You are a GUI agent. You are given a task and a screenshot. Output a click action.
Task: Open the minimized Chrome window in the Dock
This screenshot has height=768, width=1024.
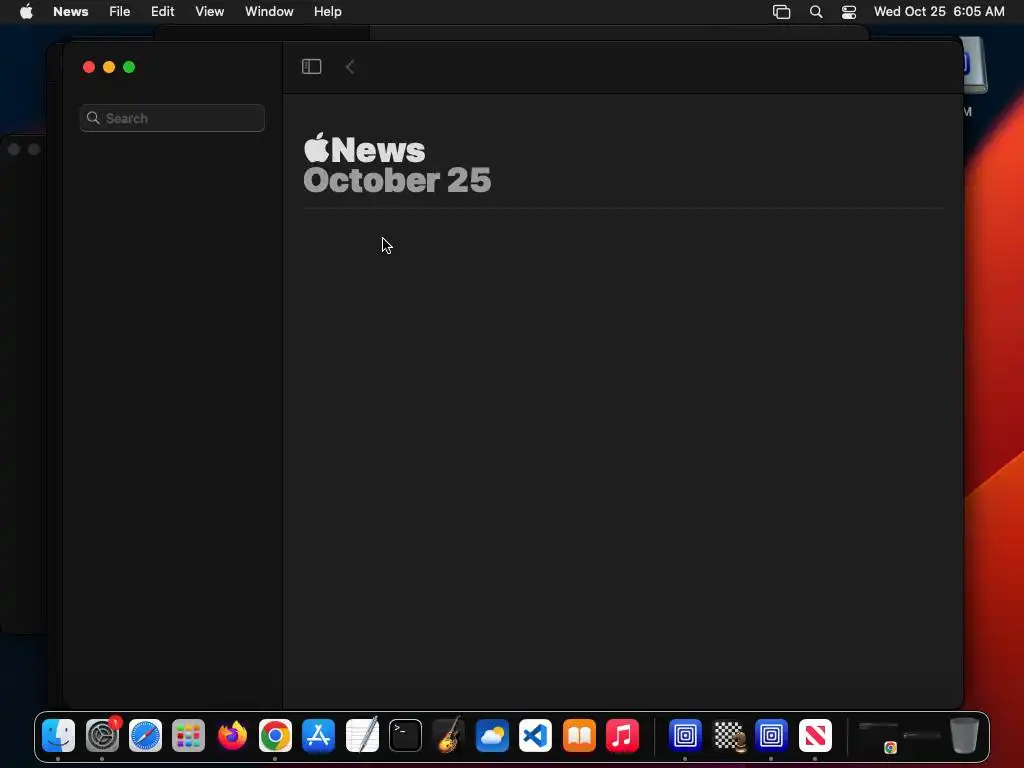(x=878, y=737)
